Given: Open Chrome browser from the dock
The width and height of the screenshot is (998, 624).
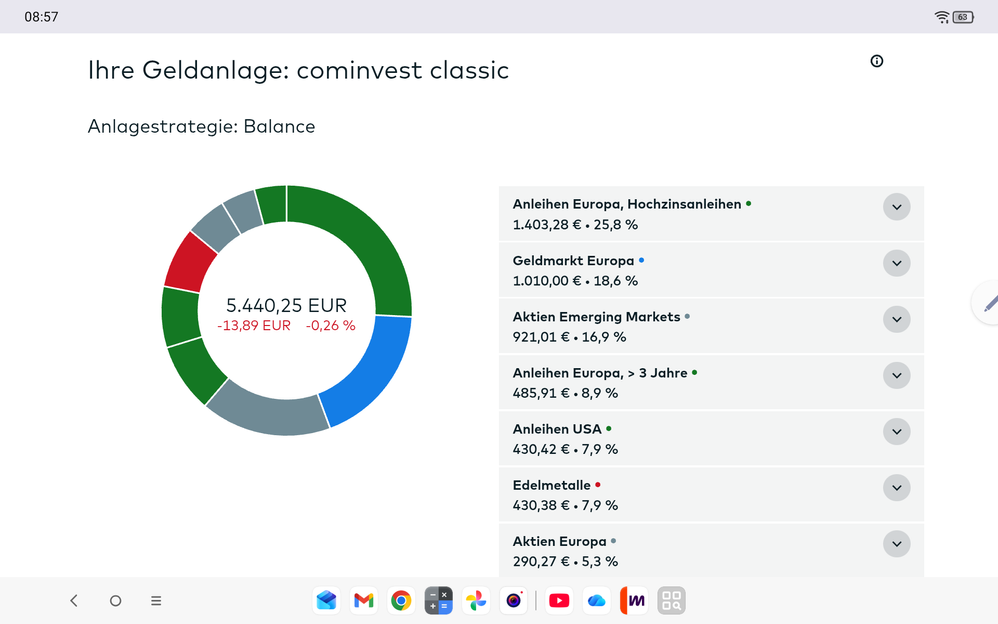Looking at the screenshot, I should coord(401,600).
